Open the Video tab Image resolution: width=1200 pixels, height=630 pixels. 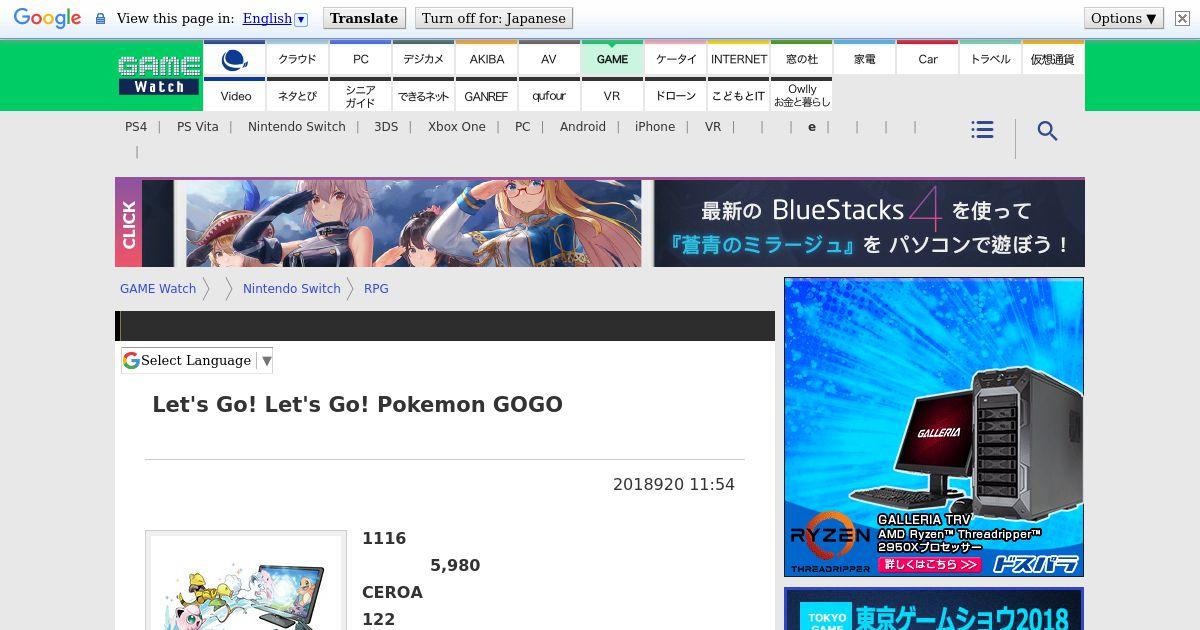tap(234, 95)
